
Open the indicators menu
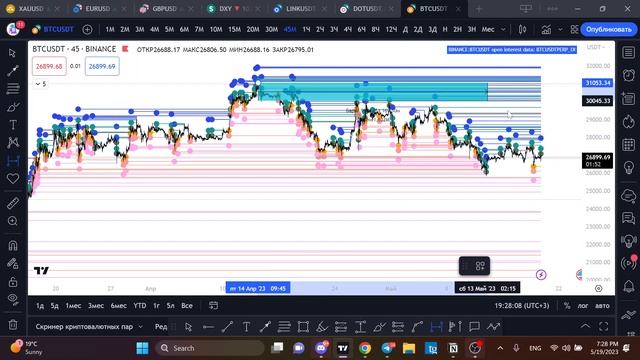[x=546, y=29]
